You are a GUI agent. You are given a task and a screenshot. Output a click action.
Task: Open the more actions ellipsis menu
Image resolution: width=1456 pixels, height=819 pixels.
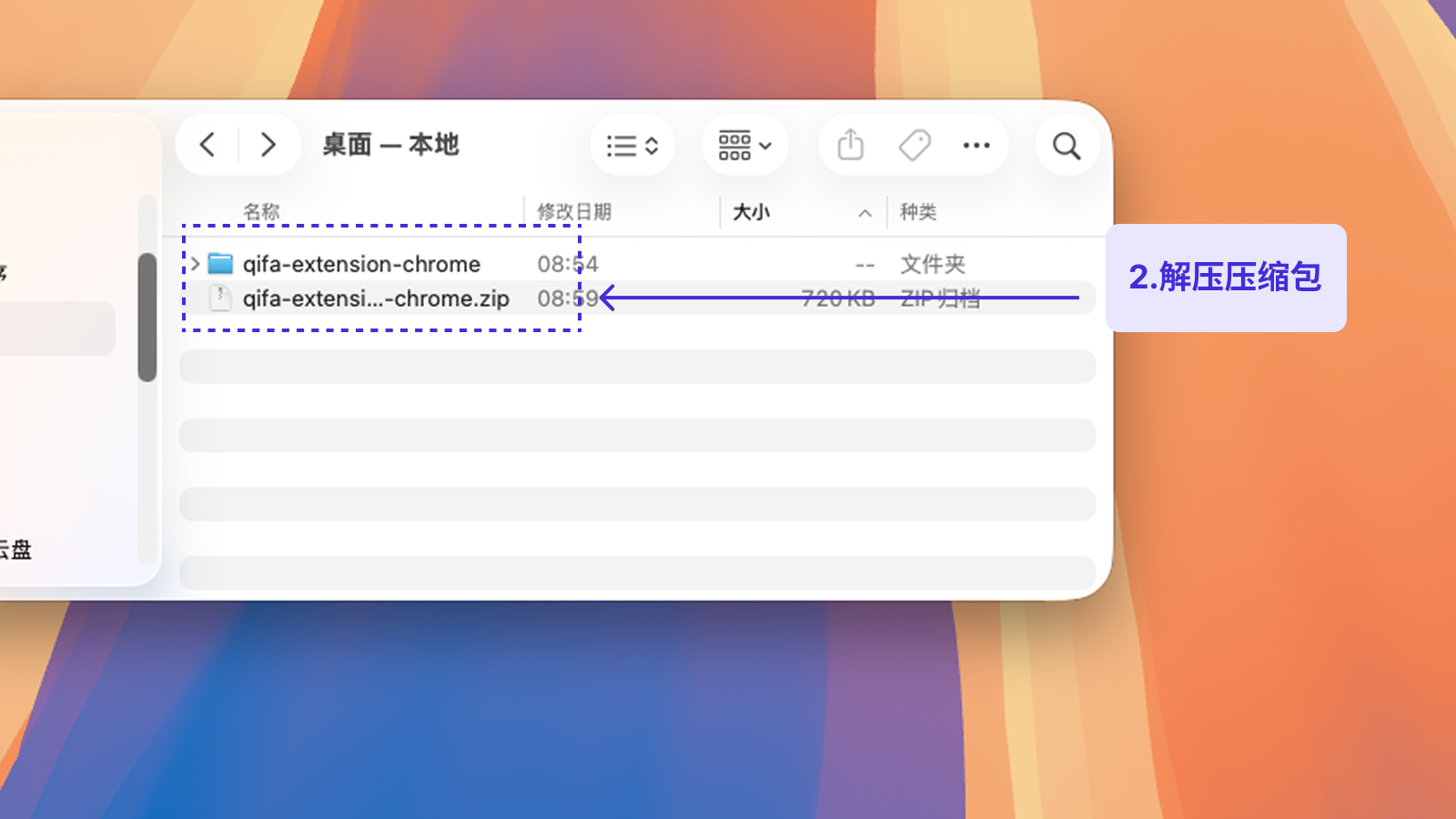coord(976,145)
